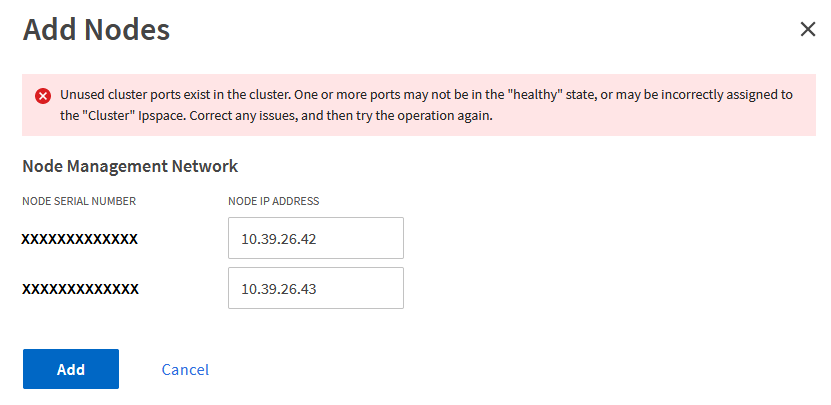Click the Add Nodes dialog title
Screen dimensions: 831x405
[x=96, y=30]
